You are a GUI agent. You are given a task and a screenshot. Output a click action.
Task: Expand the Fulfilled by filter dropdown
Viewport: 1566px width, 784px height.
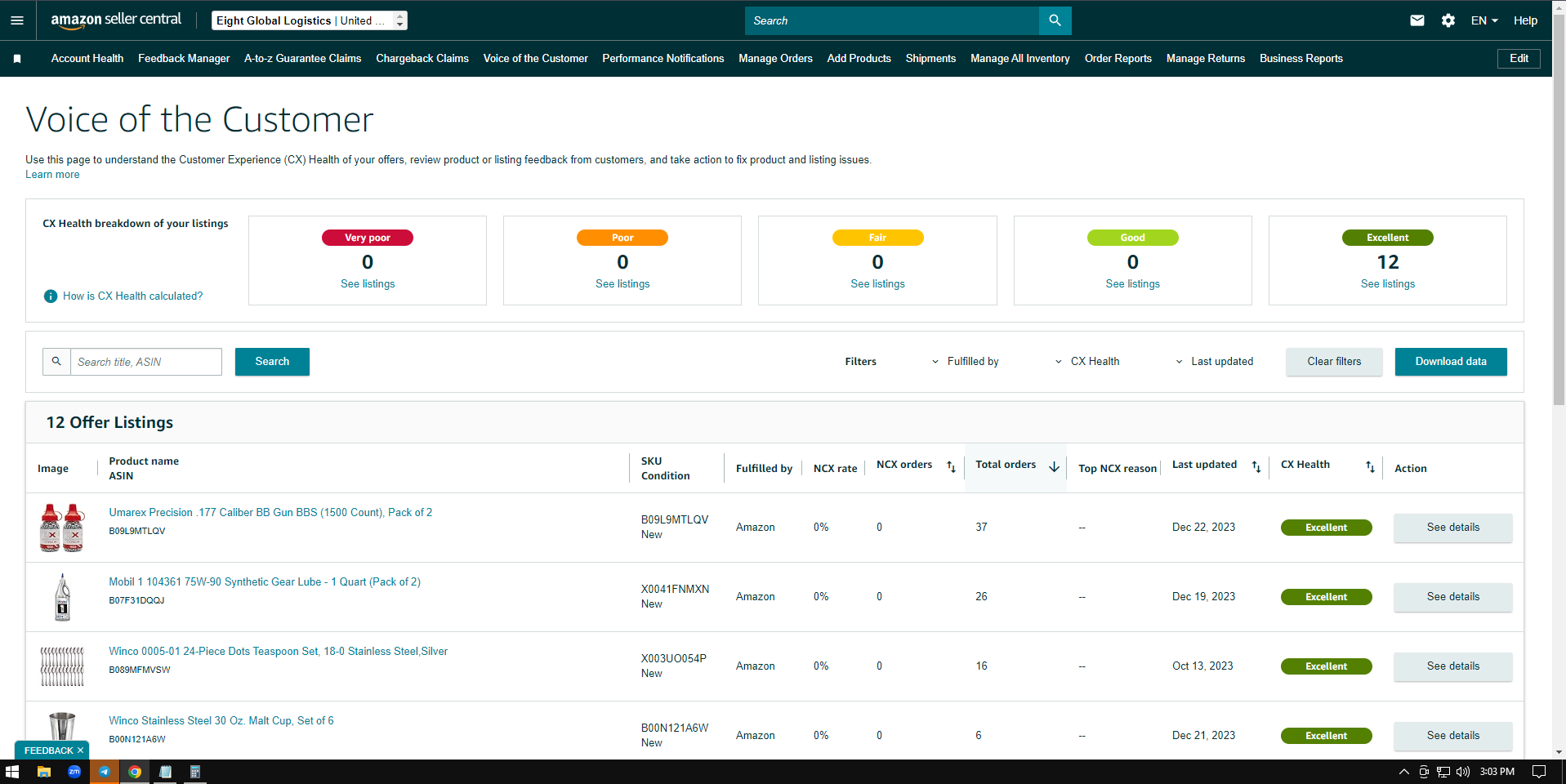pyautogui.click(x=965, y=362)
